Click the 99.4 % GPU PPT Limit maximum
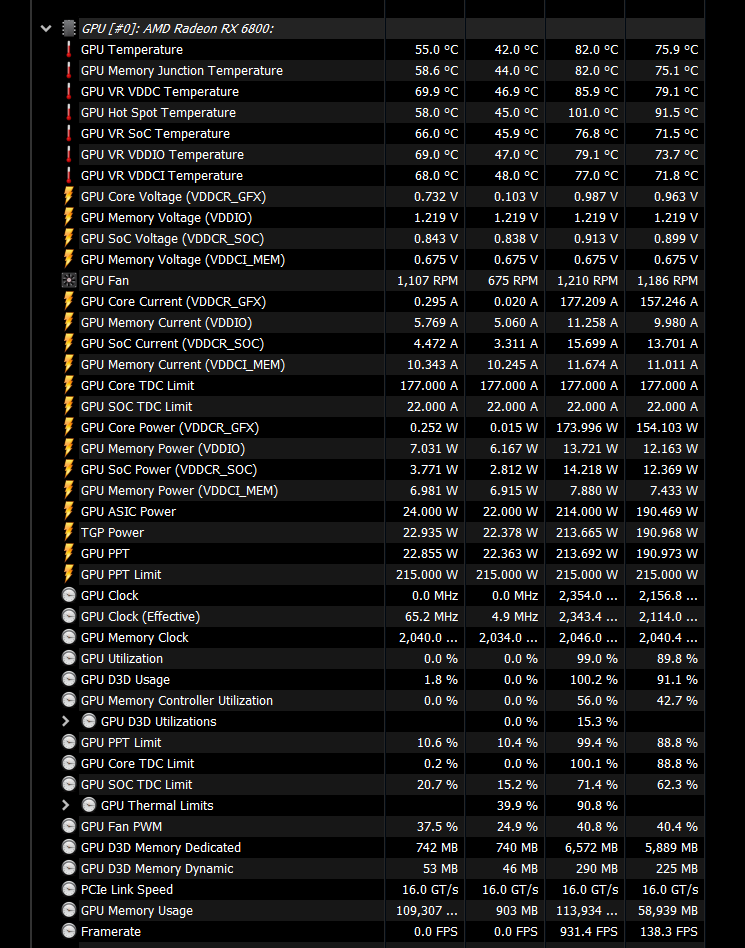Image resolution: width=745 pixels, height=948 pixels. coord(597,742)
